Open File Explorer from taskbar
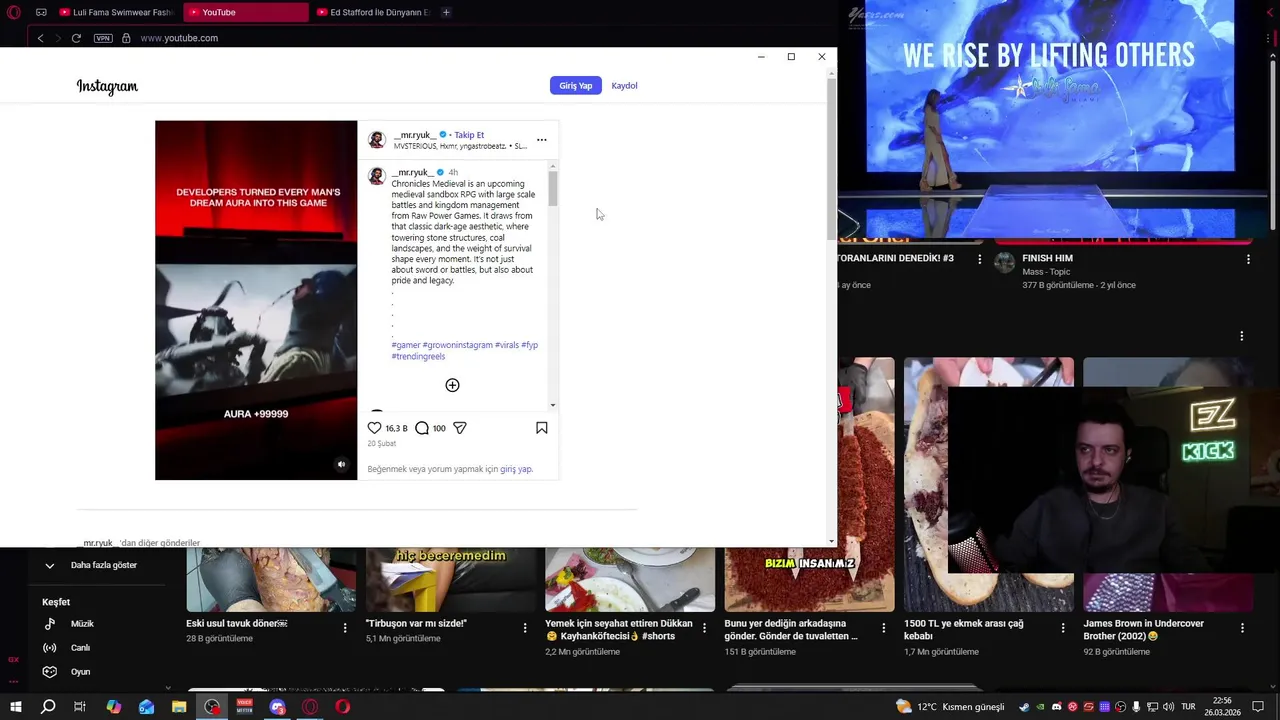The width and height of the screenshot is (1280, 720). 179,707
